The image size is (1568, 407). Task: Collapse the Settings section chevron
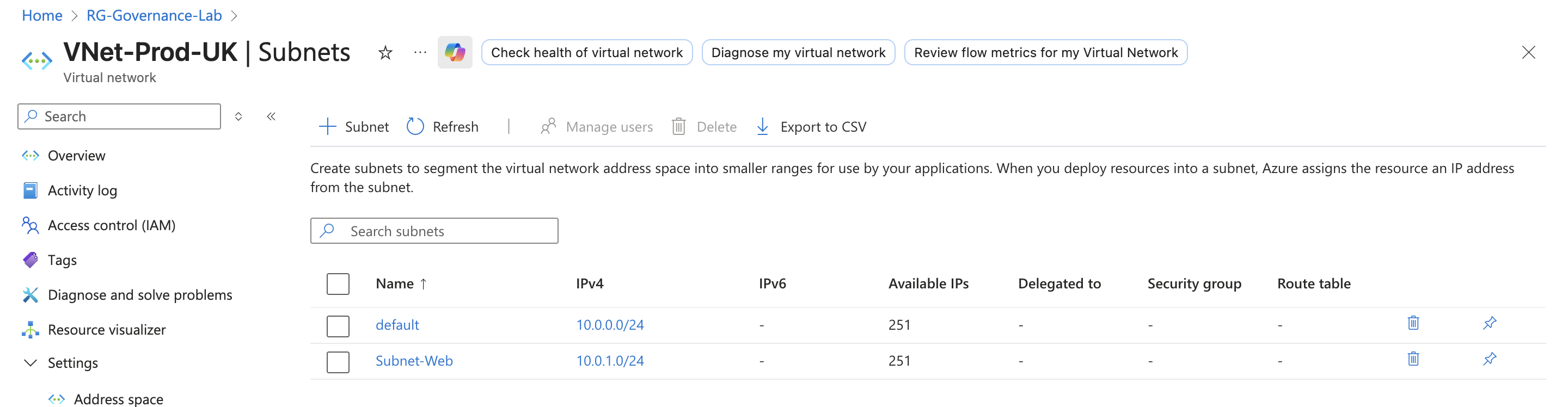coord(30,362)
